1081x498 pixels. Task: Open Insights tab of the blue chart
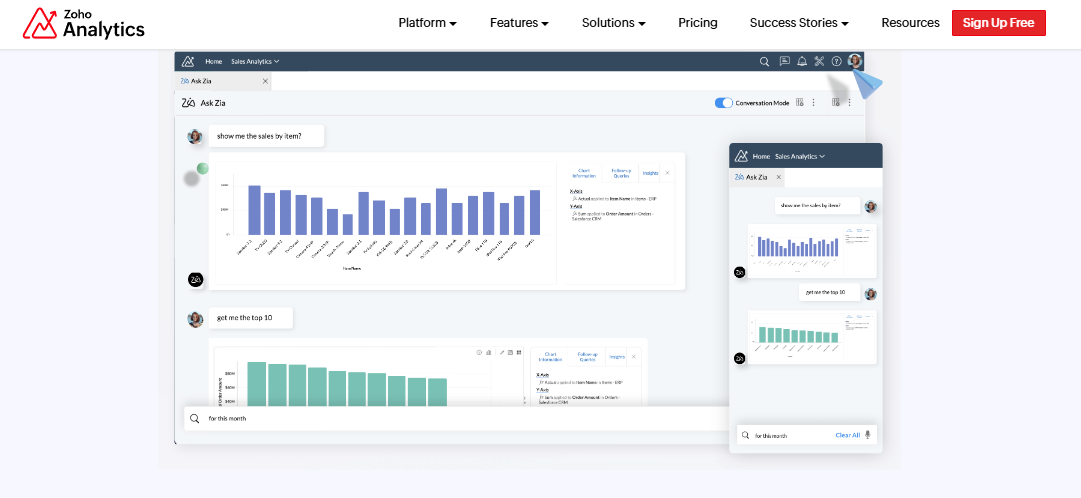pyautogui.click(x=649, y=173)
